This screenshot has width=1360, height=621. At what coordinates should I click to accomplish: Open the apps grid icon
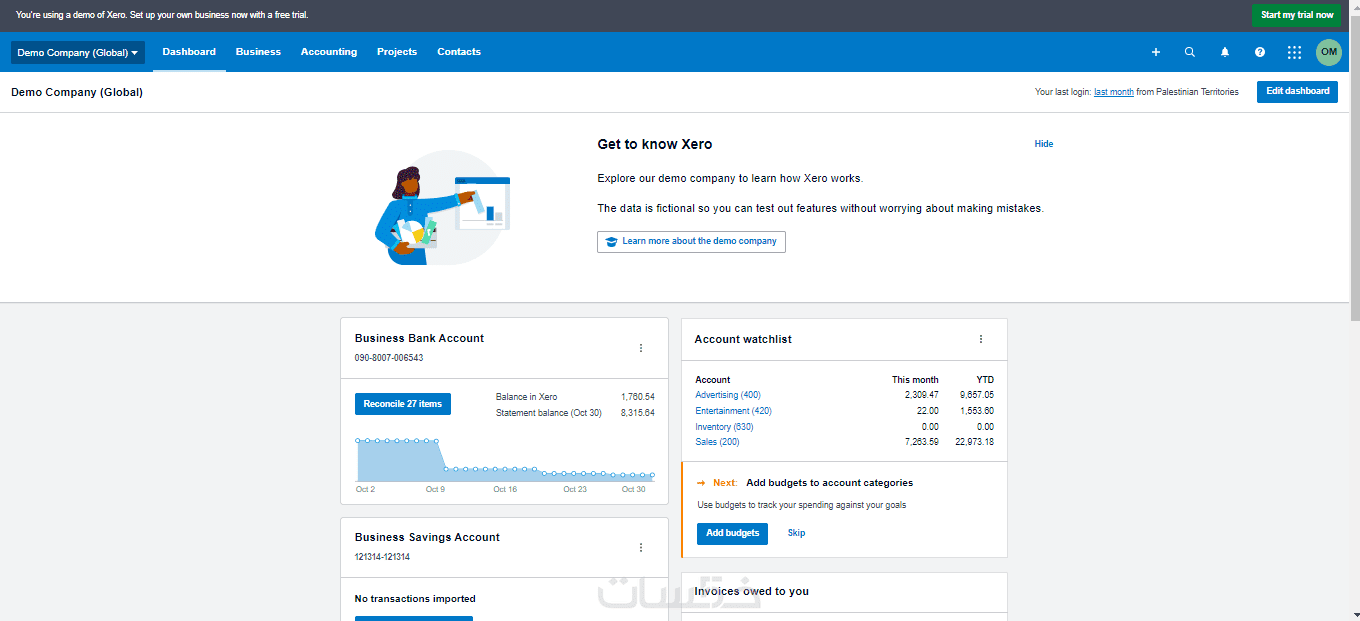click(1294, 52)
